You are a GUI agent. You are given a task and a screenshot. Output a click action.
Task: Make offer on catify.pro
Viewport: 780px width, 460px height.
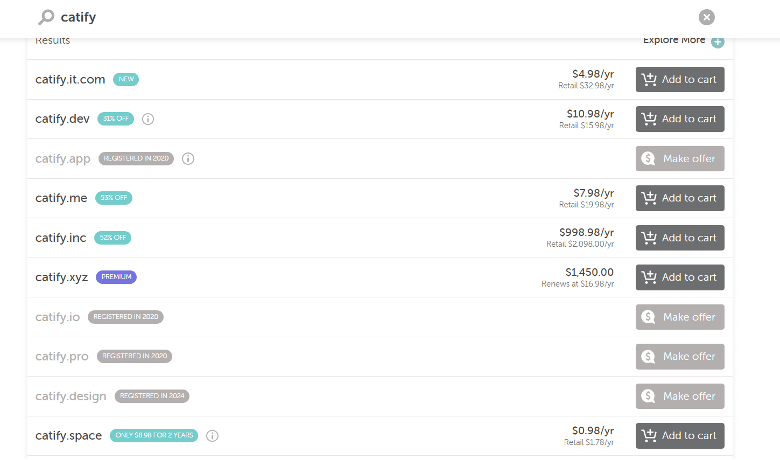pyautogui.click(x=680, y=357)
